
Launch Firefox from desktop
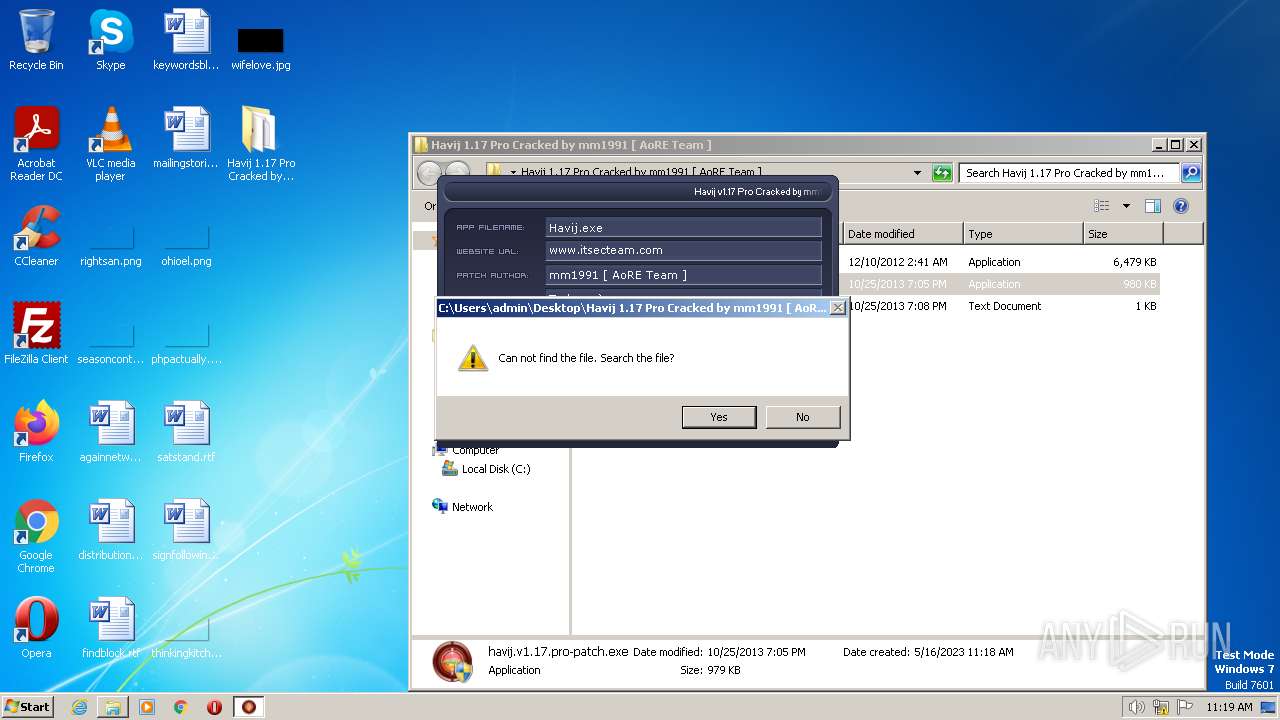tap(36, 432)
